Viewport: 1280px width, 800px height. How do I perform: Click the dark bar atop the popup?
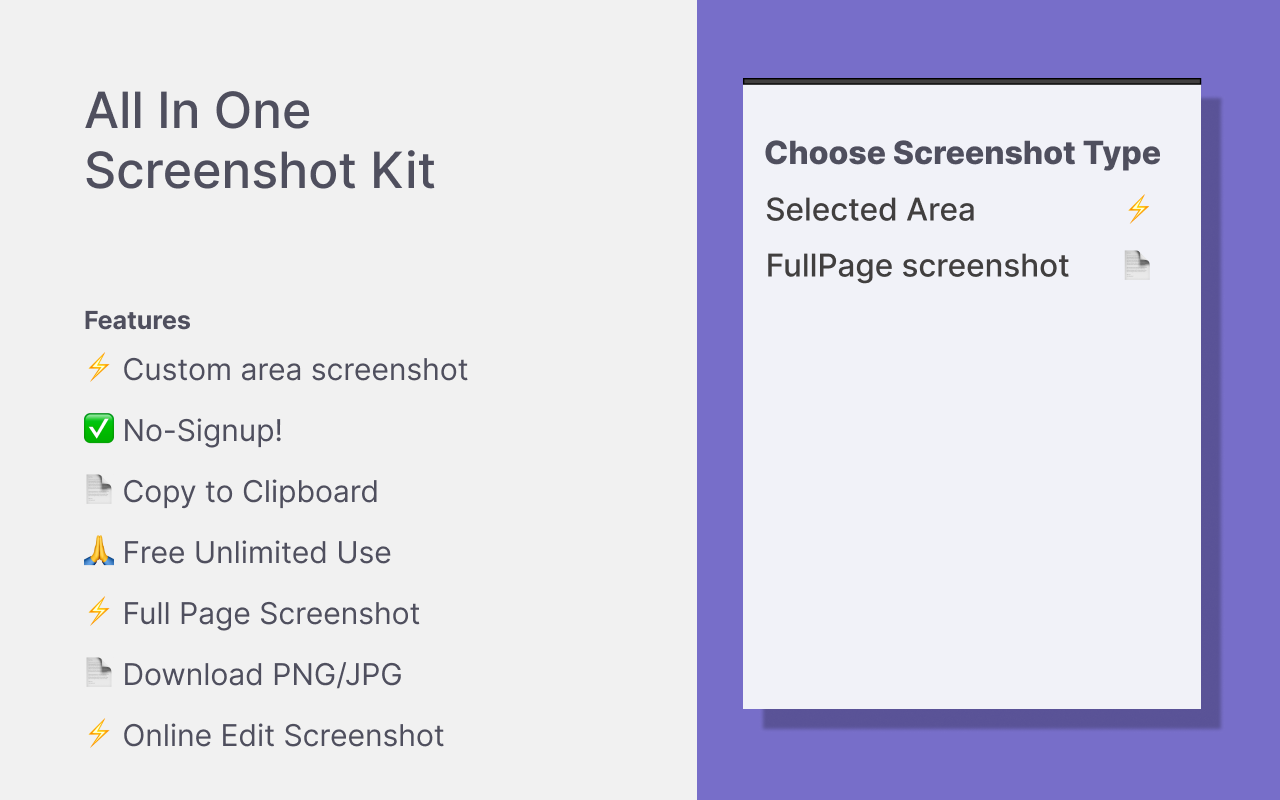pos(971,81)
